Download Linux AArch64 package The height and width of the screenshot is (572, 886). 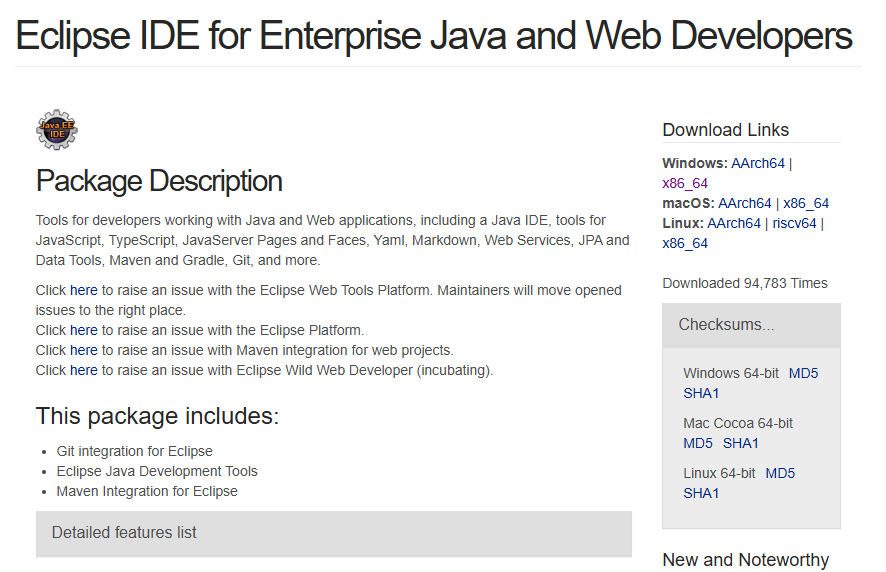734,223
